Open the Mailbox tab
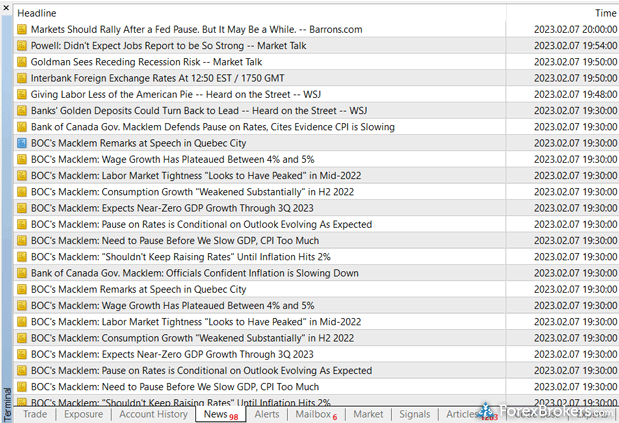This screenshot has height=423, width=619. (x=316, y=414)
